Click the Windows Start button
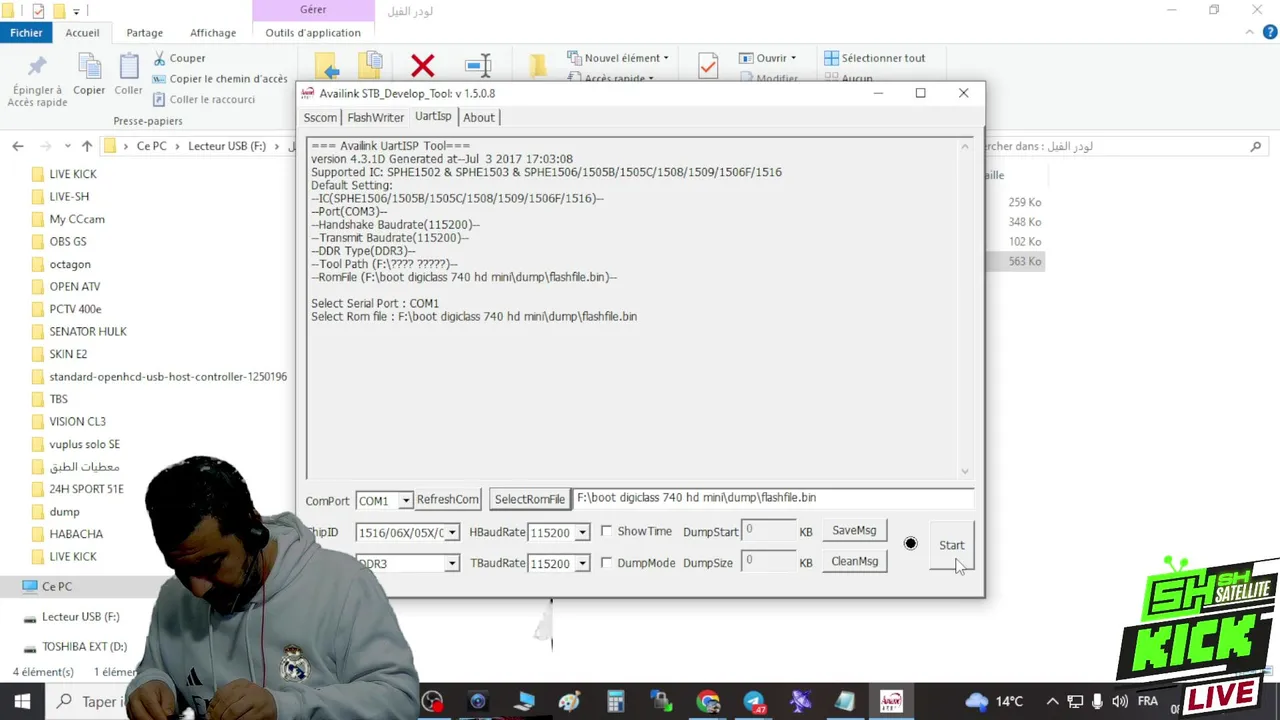This screenshot has width=1280, height=720. pyautogui.click(x=22, y=702)
